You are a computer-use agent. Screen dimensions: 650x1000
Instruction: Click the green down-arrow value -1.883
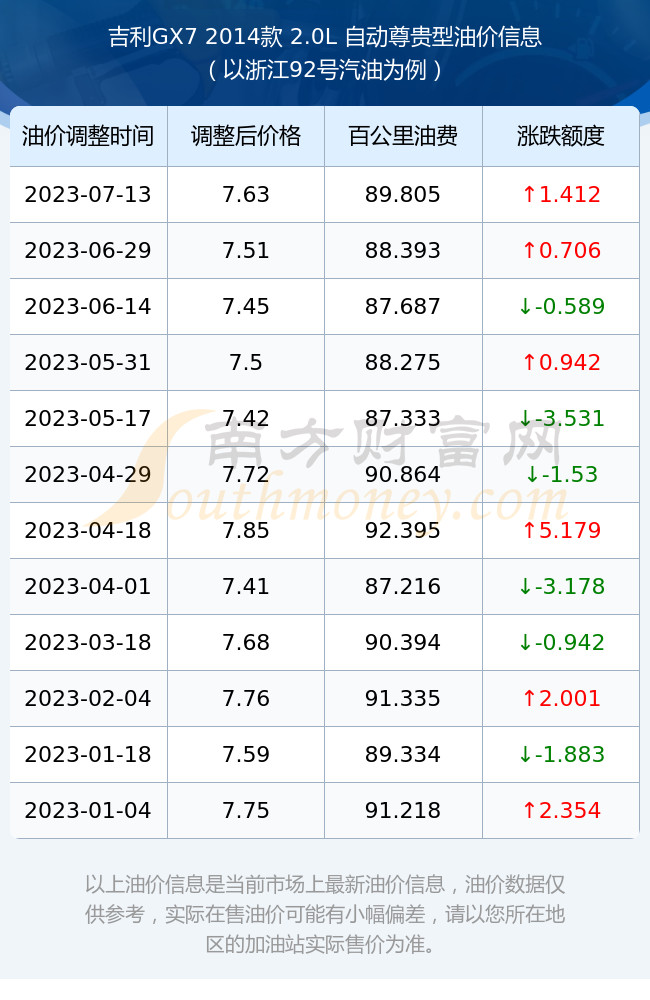[561, 754]
